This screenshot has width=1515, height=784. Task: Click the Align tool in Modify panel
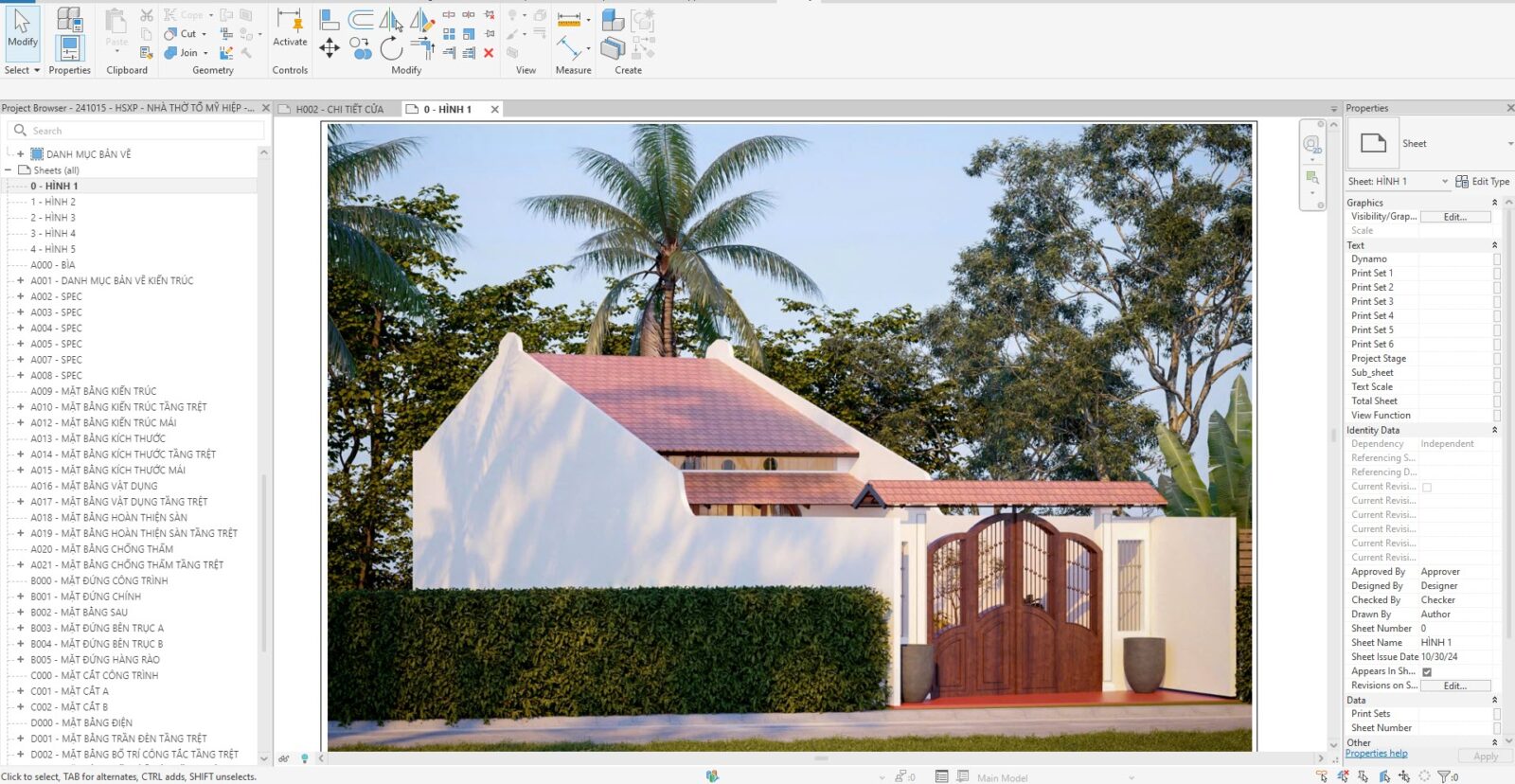[330, 20]
